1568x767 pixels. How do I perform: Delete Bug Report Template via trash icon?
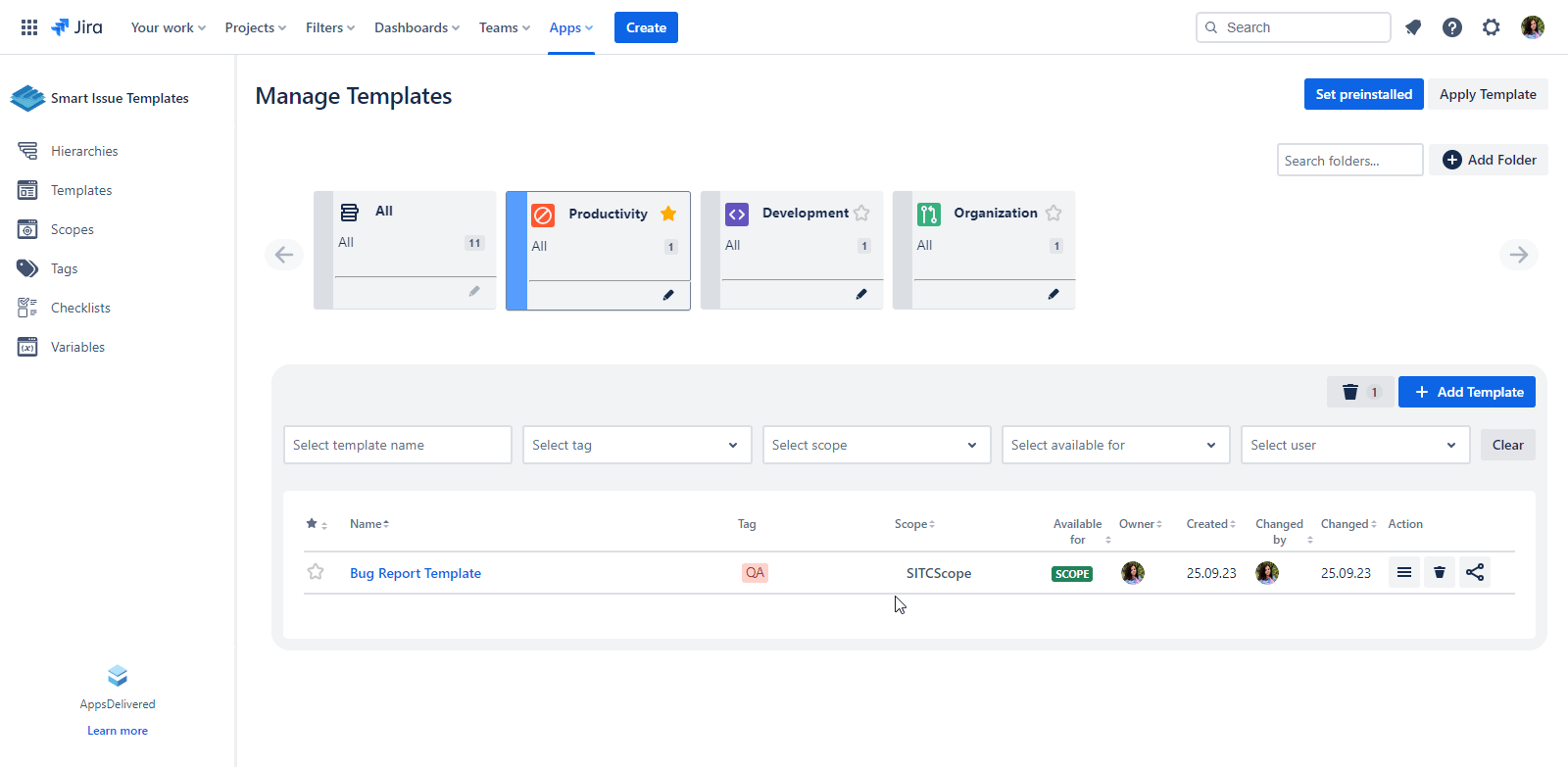pyautogui.click(x=1440, y=573)
